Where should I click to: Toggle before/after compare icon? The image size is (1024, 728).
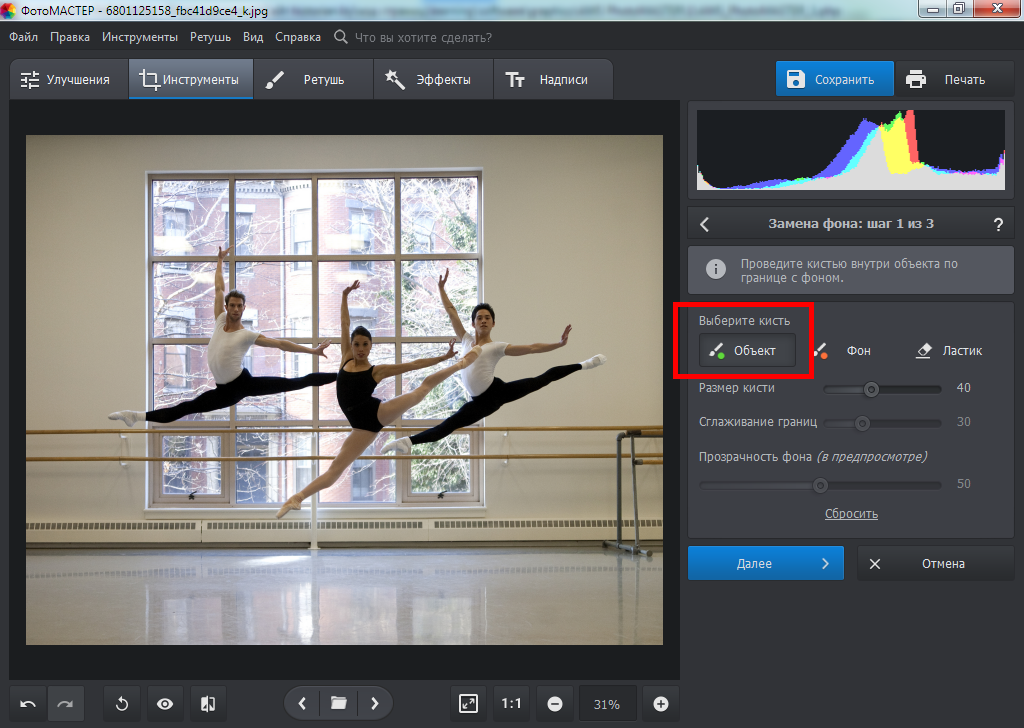[208, 704]
